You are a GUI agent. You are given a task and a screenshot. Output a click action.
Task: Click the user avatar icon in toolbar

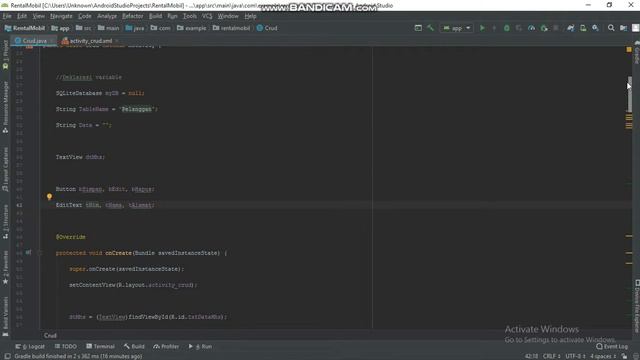pyautogui.click(x=636, y=28)
